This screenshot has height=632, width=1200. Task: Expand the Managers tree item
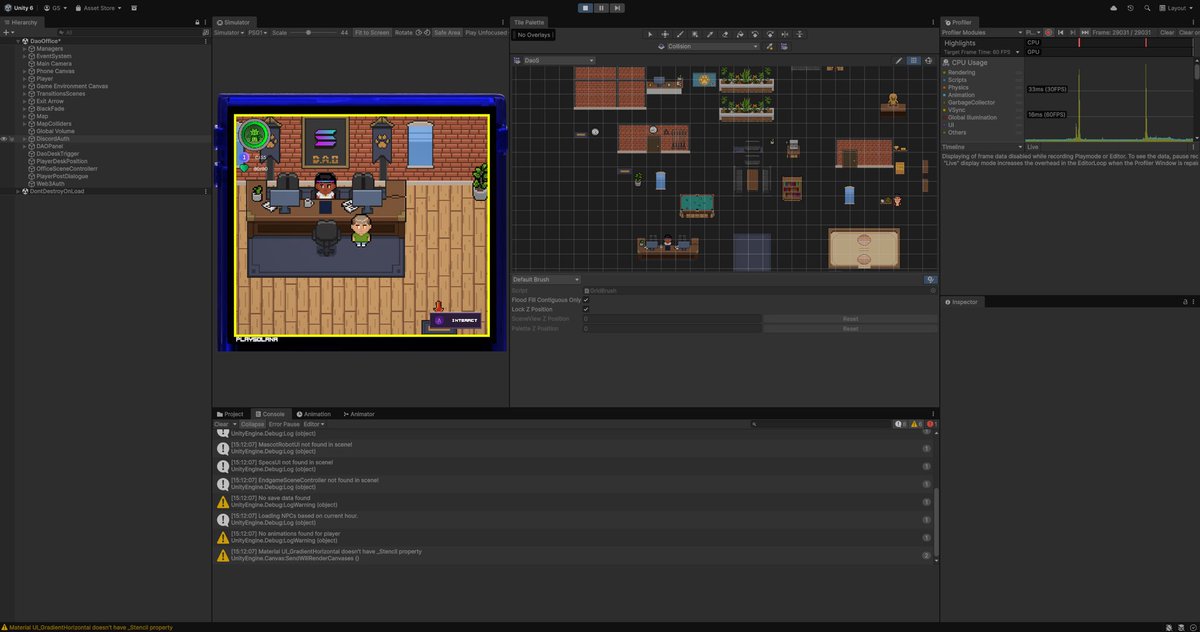pyautogui.click(x=24, y=49)
